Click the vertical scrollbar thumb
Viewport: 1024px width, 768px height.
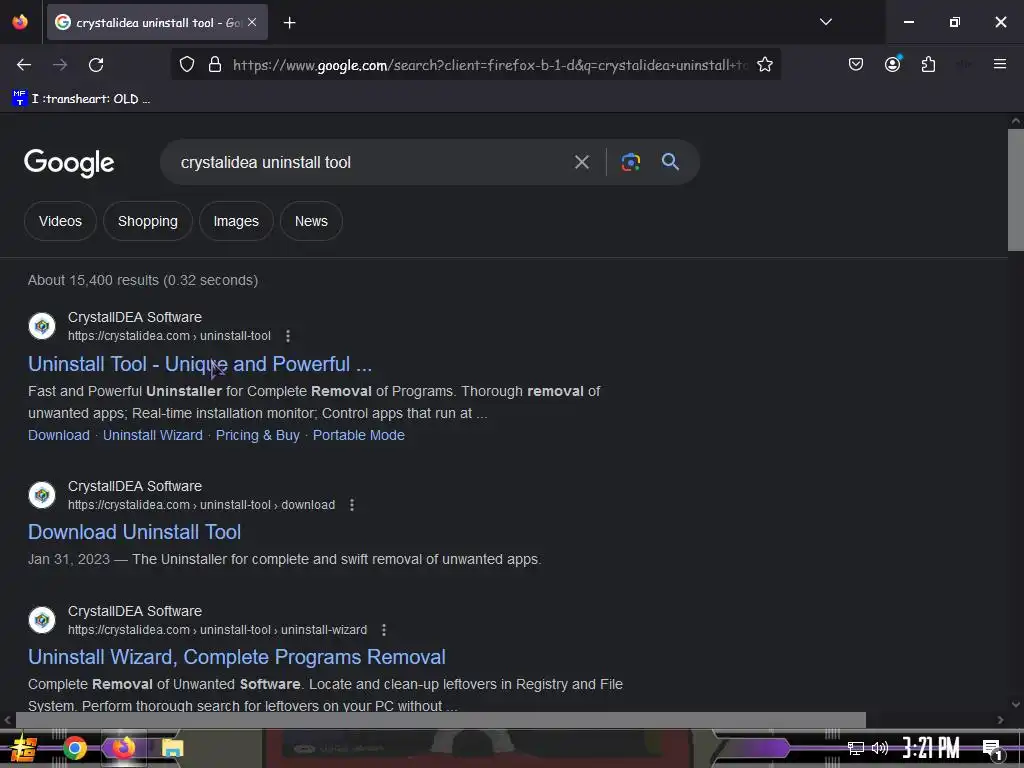point(1016,189)
